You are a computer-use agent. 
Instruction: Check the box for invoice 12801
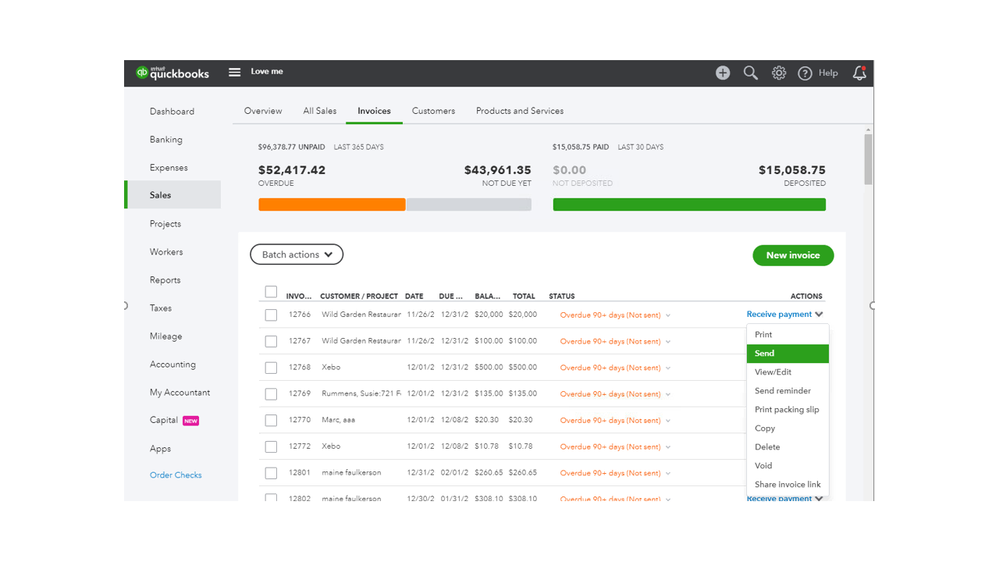point(271,473)
